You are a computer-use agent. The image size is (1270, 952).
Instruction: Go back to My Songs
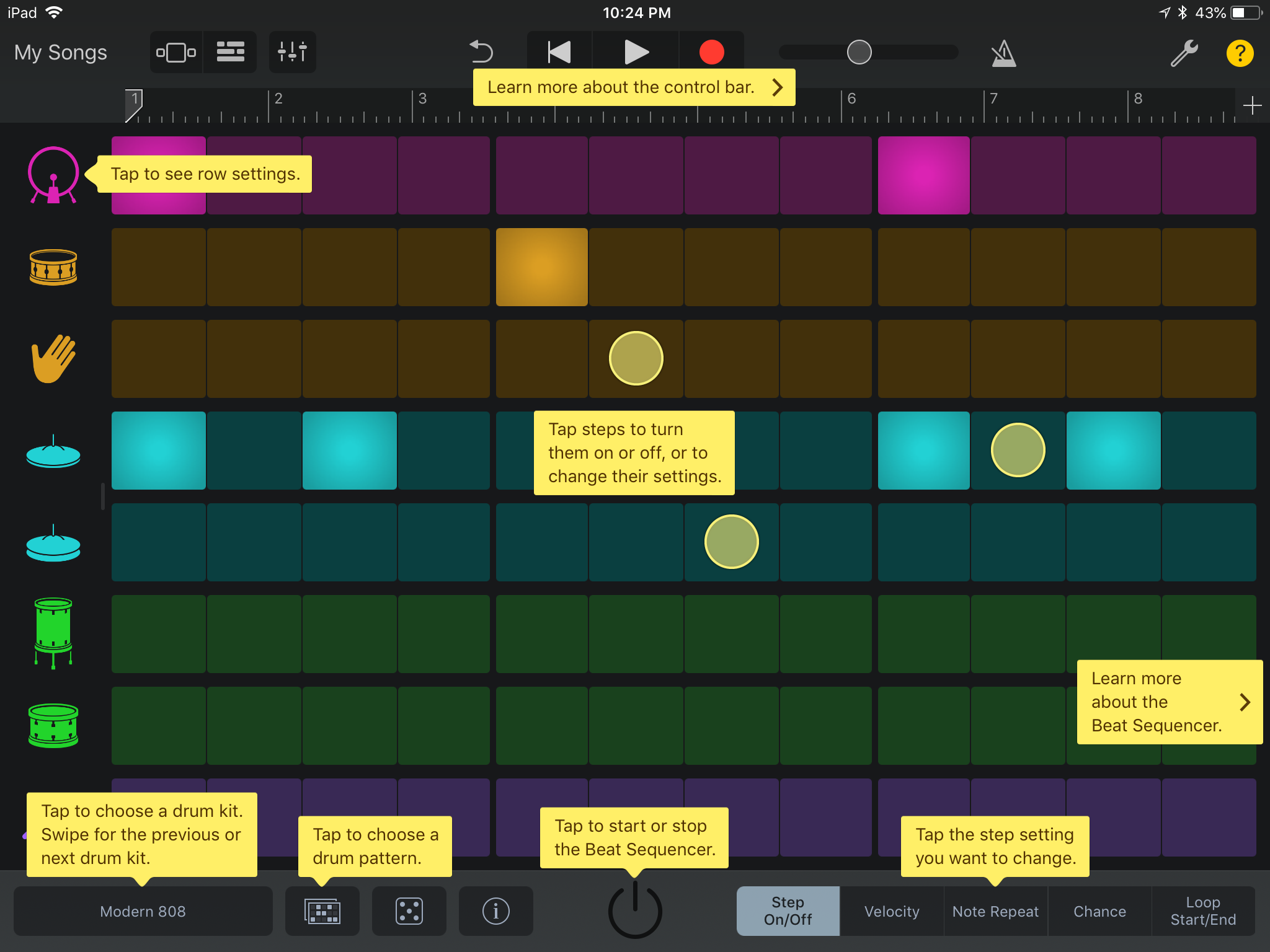tap(61, 53)
